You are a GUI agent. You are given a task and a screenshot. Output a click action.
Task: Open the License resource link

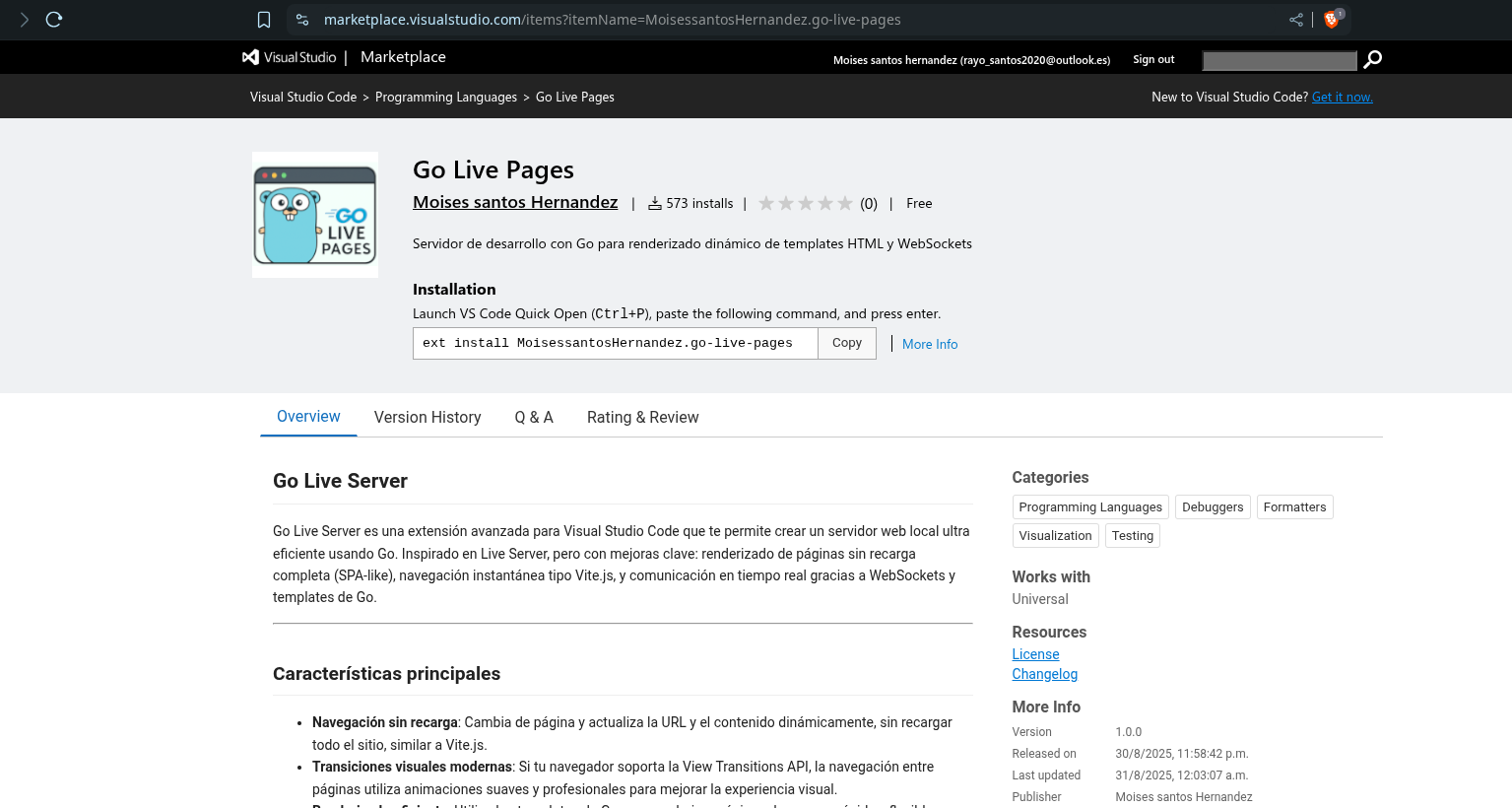[x=1035, y=654]
